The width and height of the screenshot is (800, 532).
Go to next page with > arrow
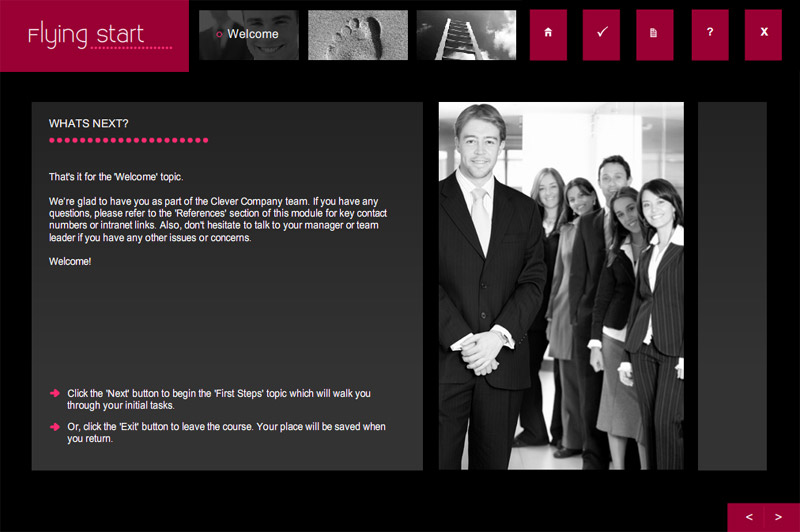[779, 517]
